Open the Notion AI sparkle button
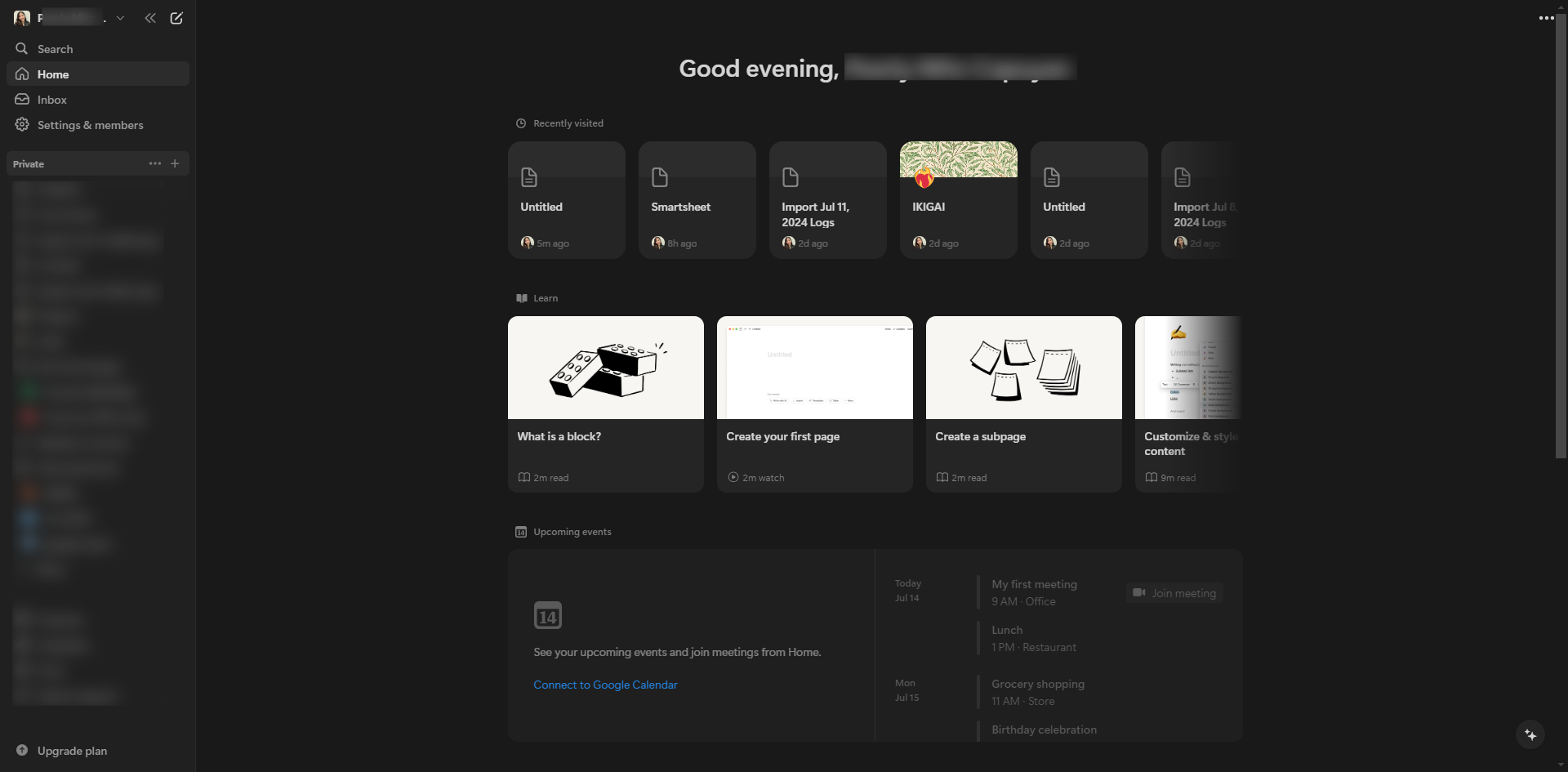 pos(1530,734)
